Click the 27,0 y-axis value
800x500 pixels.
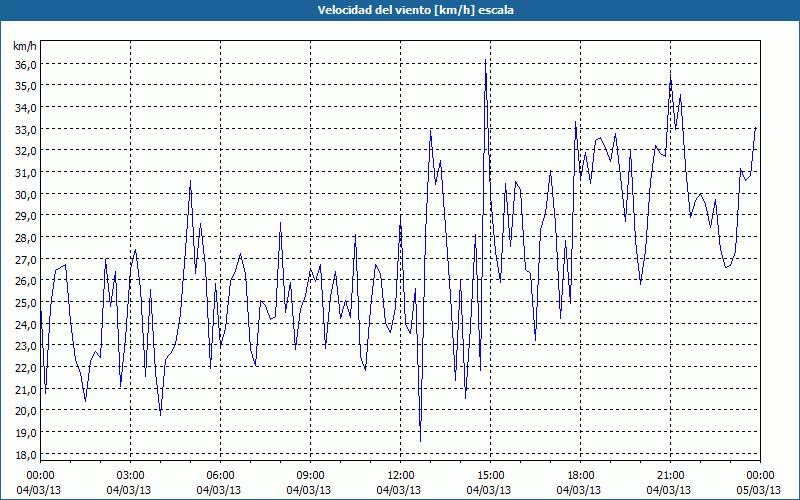pyautogui.click(x=25, y=260)
